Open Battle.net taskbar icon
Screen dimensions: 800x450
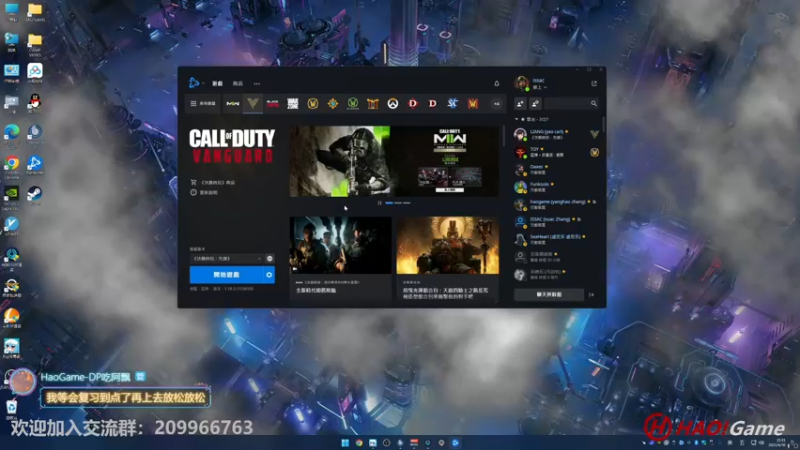(455, 443)
